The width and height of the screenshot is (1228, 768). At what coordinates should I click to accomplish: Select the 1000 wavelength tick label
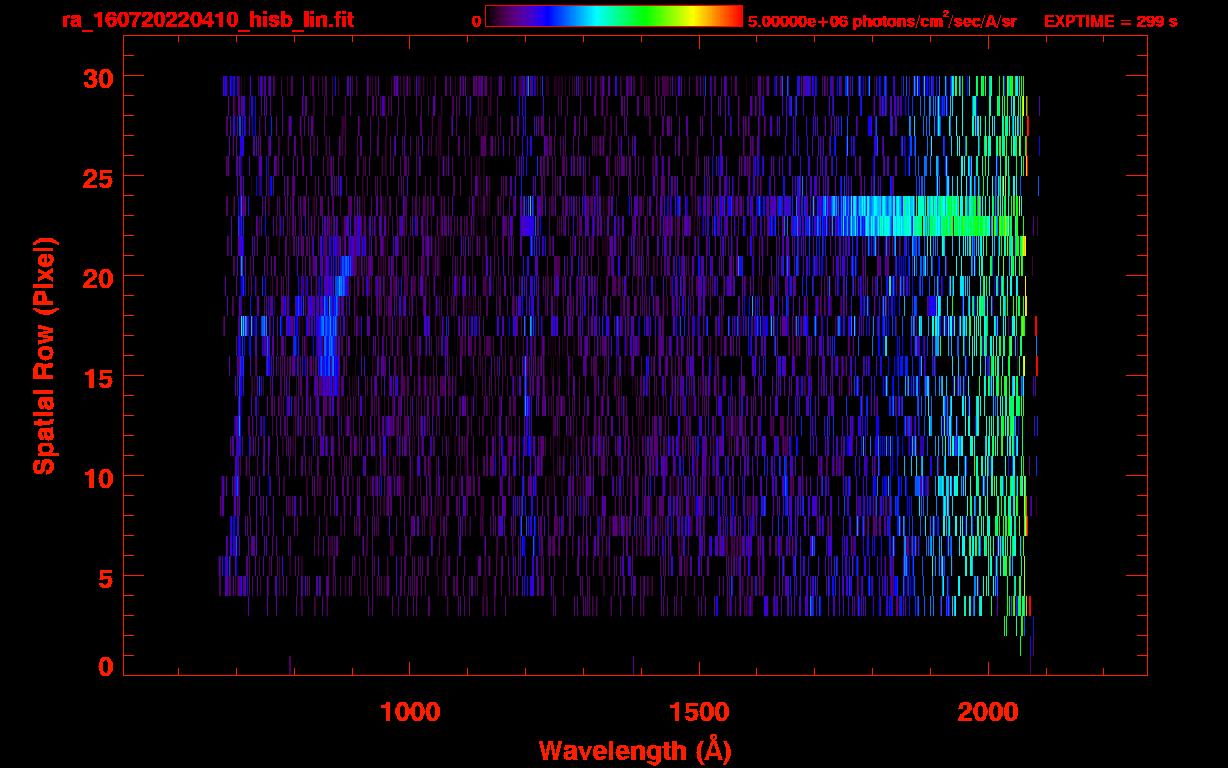pos(410,712)
